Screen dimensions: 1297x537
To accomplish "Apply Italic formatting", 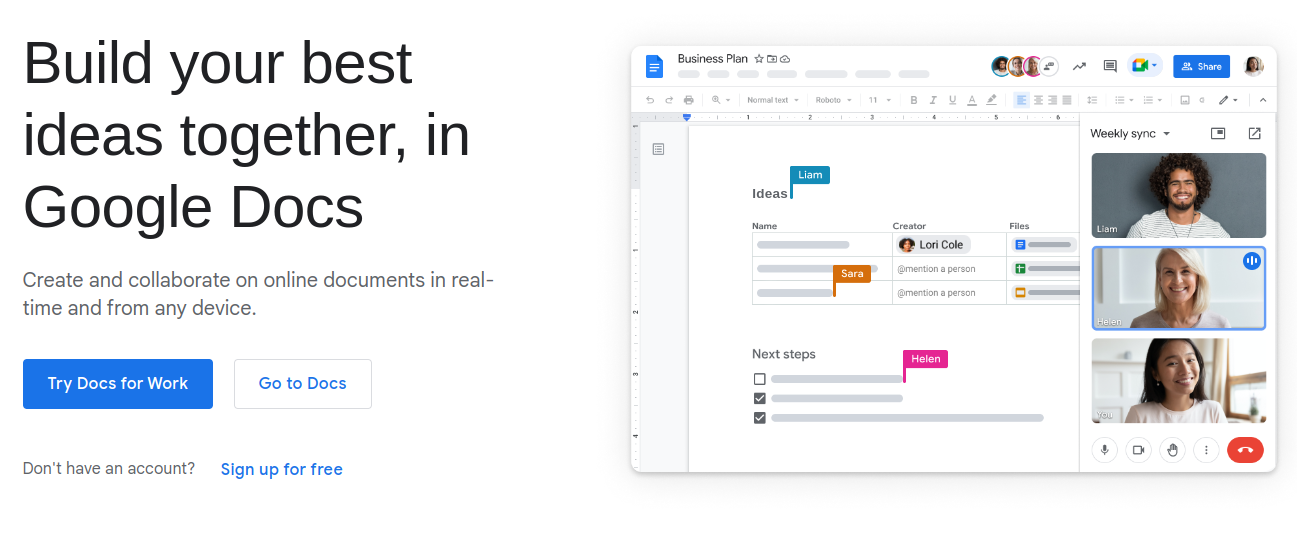I will pyautogui.click(x=933, y=100).
